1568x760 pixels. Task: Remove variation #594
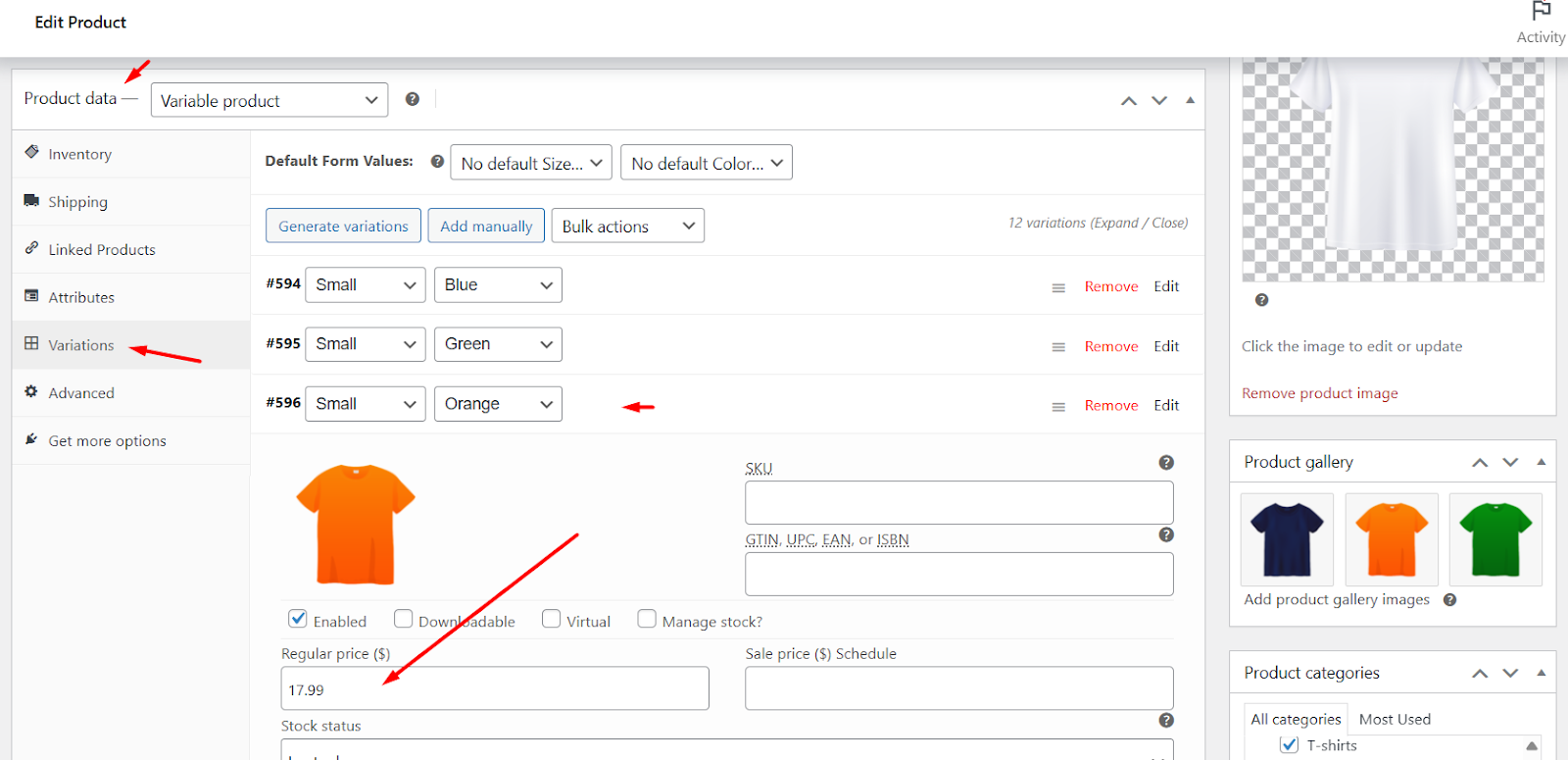coord(1111,286)
